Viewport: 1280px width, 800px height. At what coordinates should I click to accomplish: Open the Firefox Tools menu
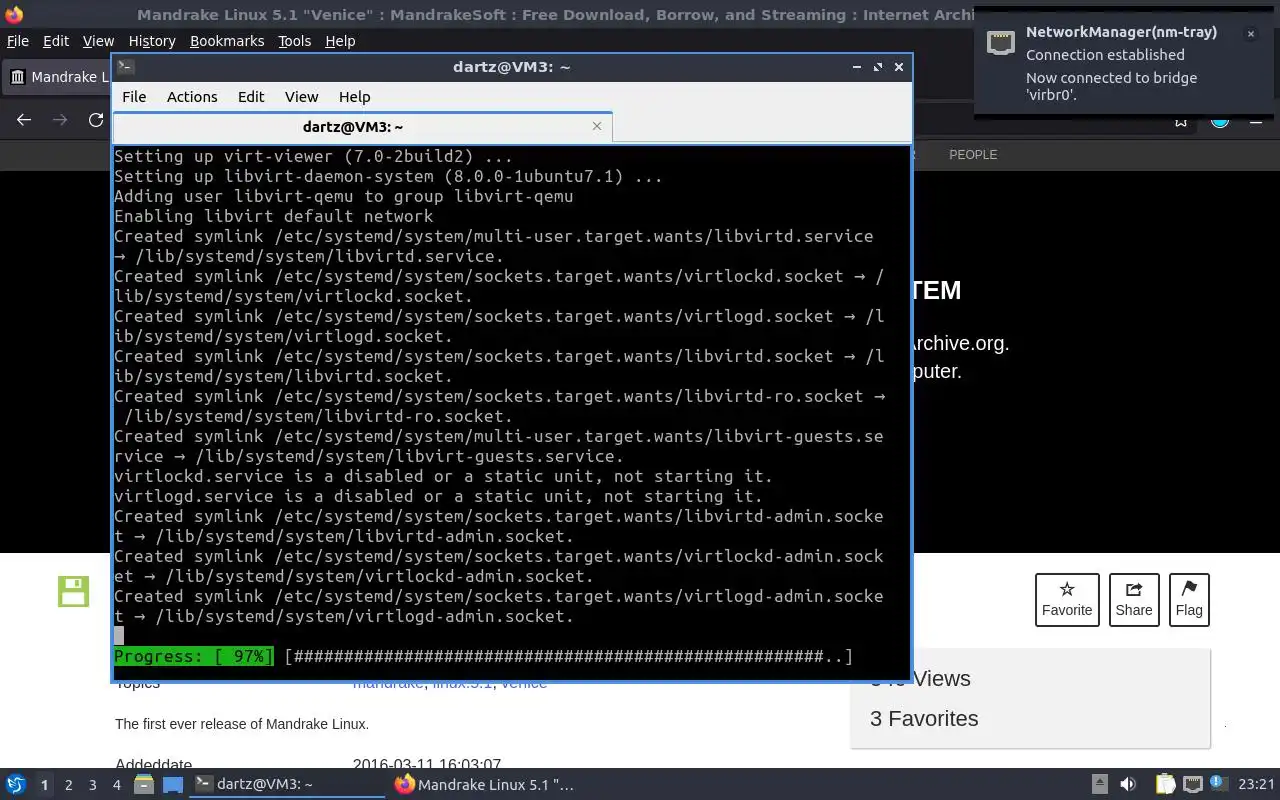294,41
